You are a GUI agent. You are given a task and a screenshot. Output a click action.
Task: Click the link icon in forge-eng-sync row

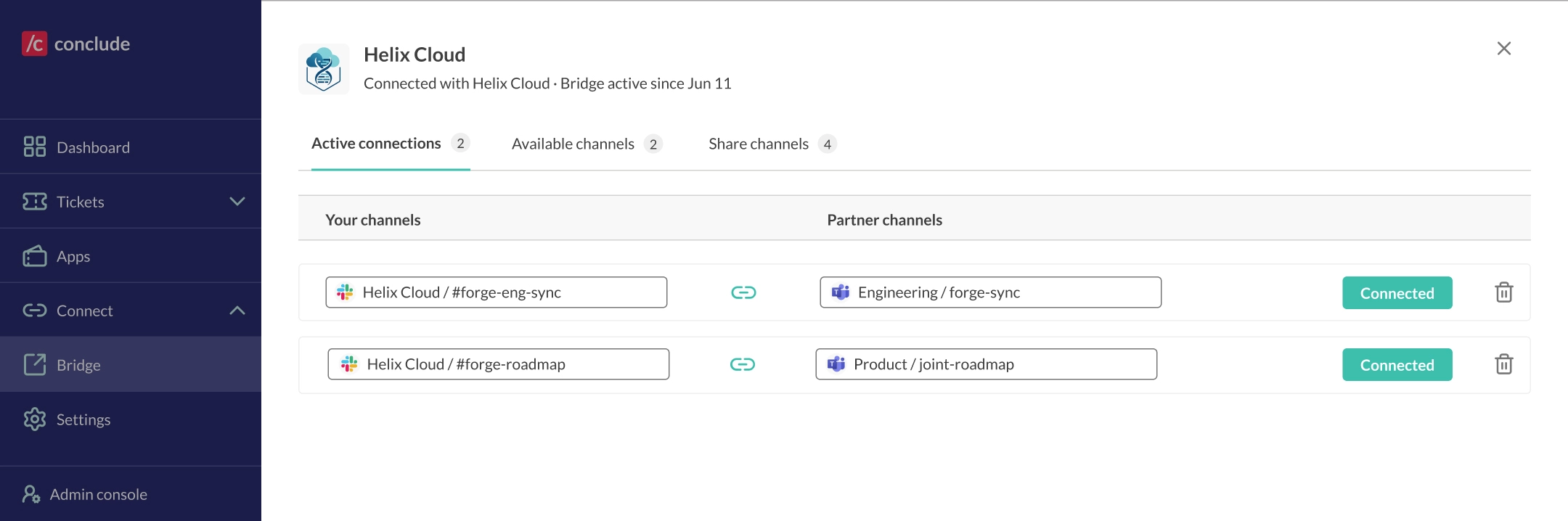(x=743, y=292)
